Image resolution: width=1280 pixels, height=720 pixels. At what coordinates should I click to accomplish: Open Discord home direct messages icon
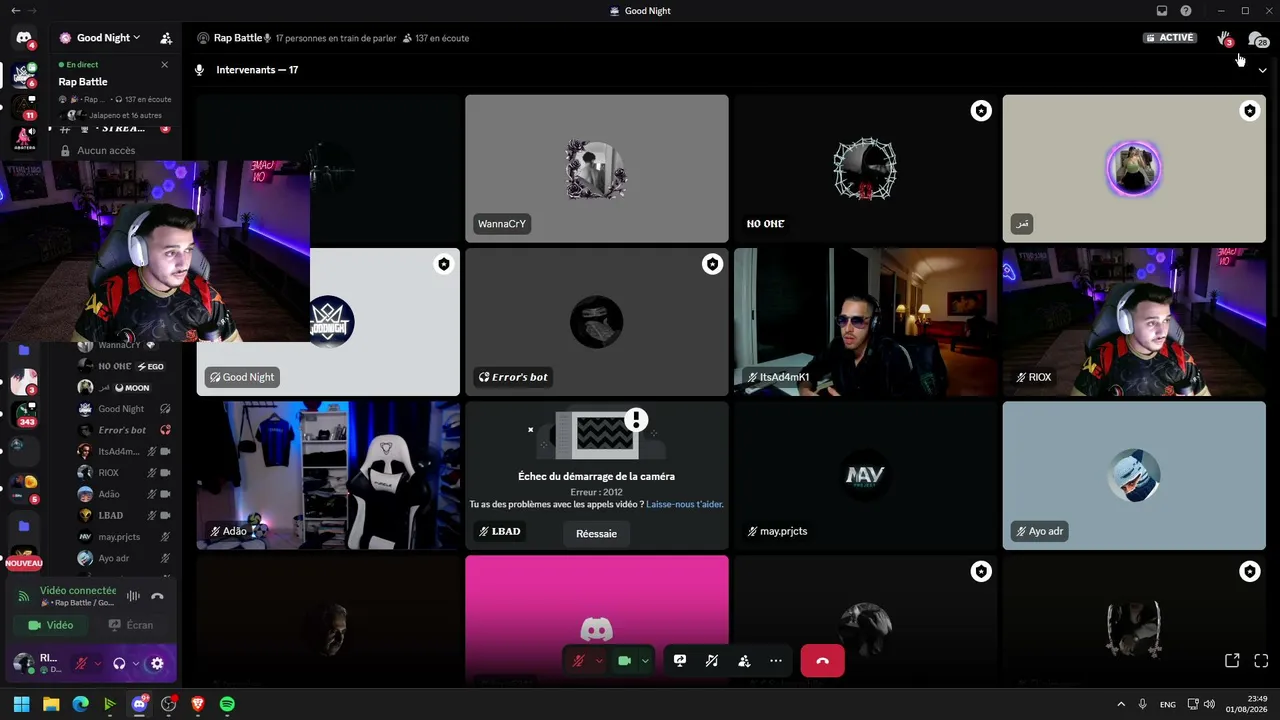[23, 38]
